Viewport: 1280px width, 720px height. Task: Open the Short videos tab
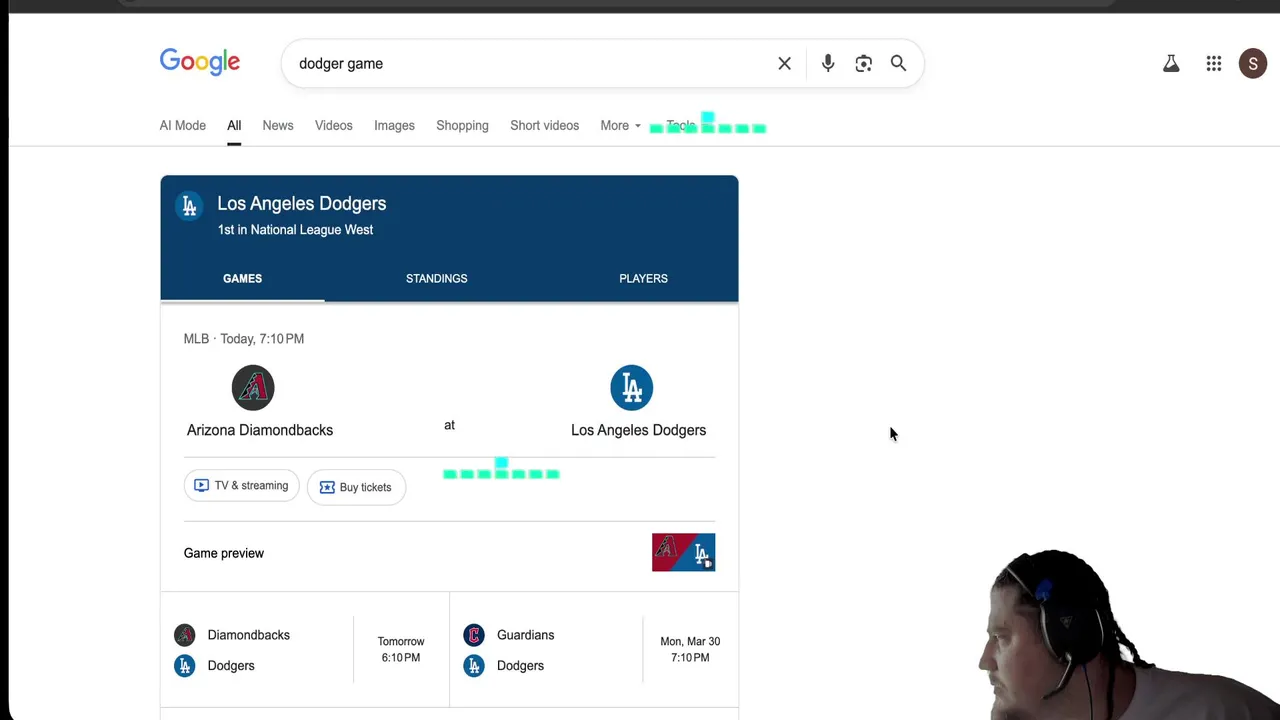coord(545,126)
